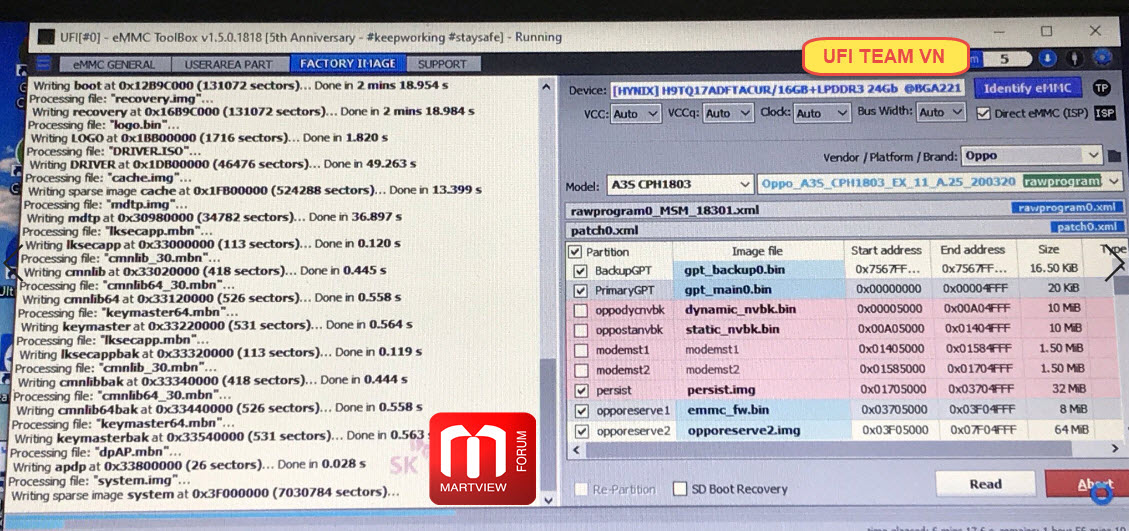Viewport: 1129px width, 531px height.
Task: Disable Direct eMMC (ISP) checkbox
Action: click(x=983, y=113)
